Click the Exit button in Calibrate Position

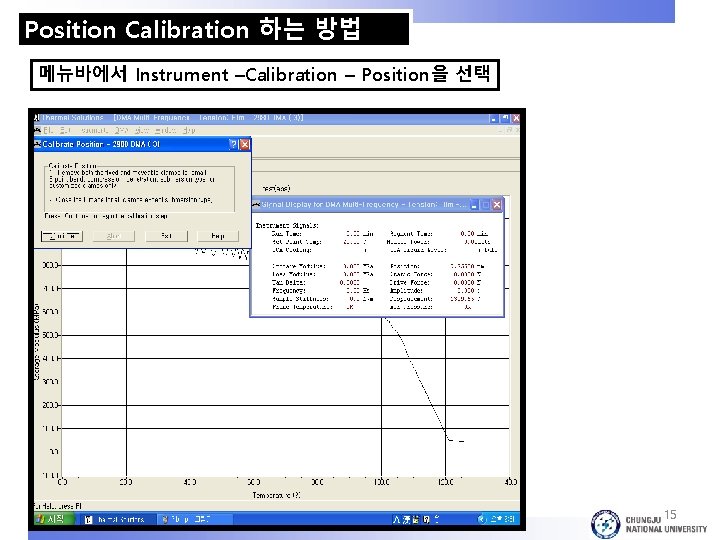[x=166, y=236]
